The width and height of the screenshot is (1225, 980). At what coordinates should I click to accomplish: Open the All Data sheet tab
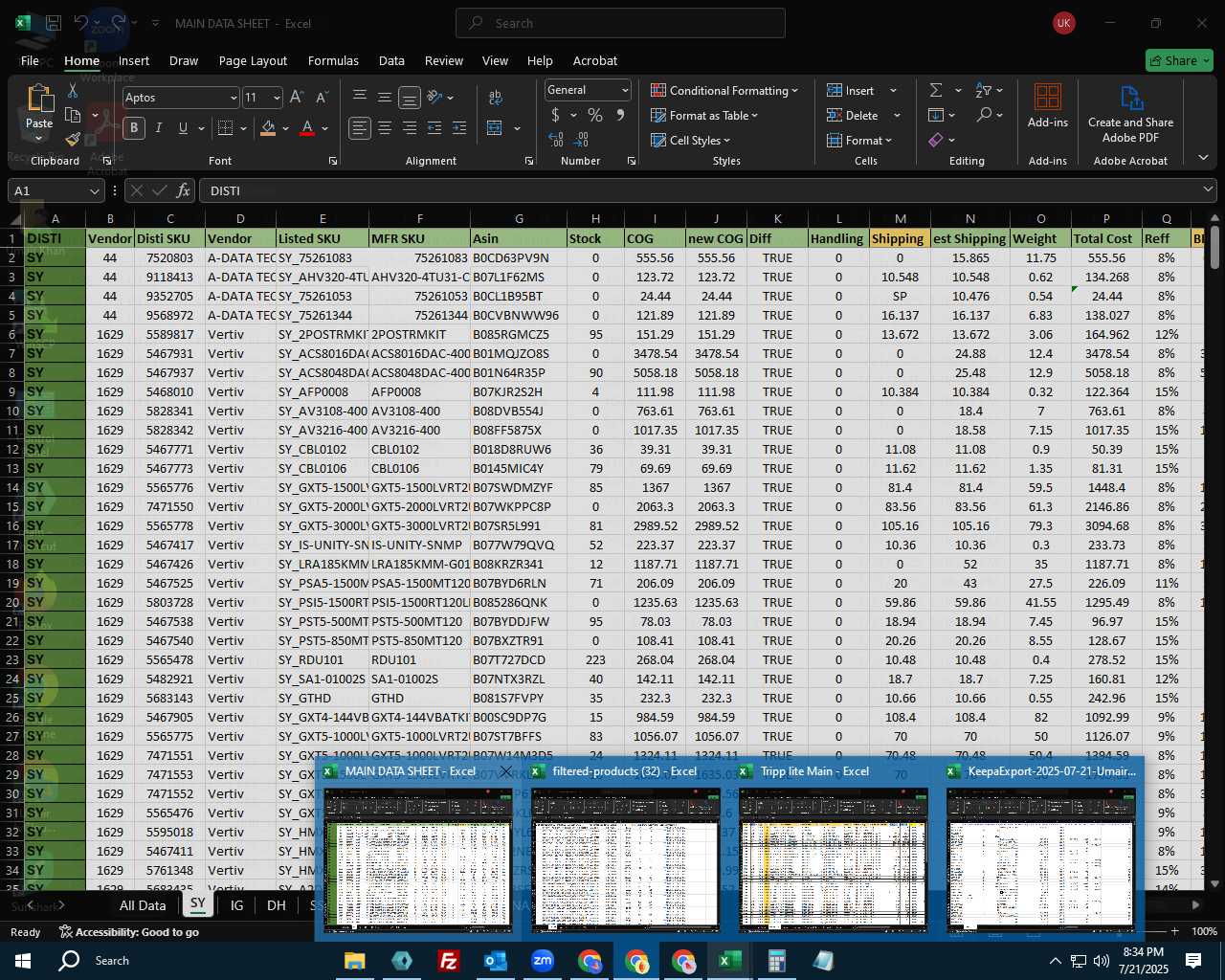coord(143,905)
